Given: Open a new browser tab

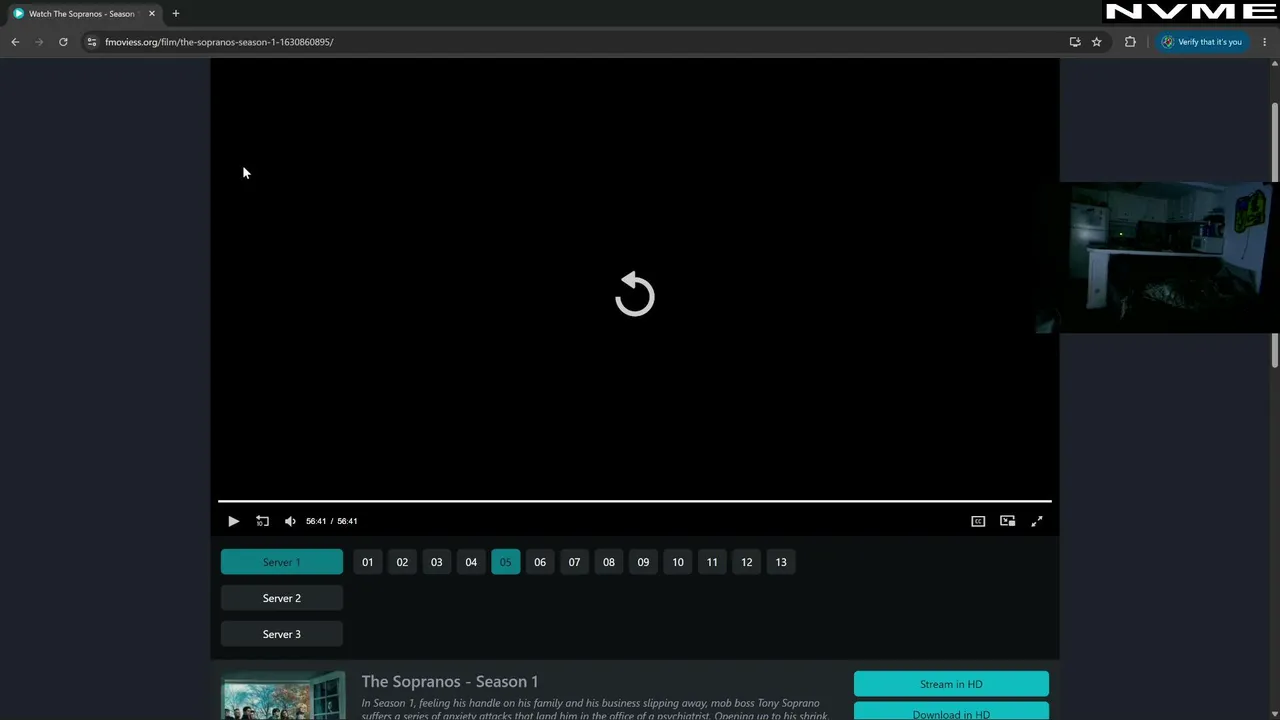Looking at the screenshot, I should [176, 14].
